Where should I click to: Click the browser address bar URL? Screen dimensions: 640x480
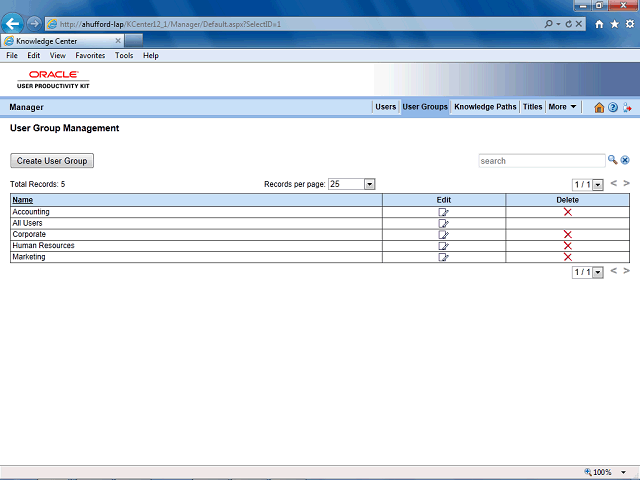tap(170, 24)
